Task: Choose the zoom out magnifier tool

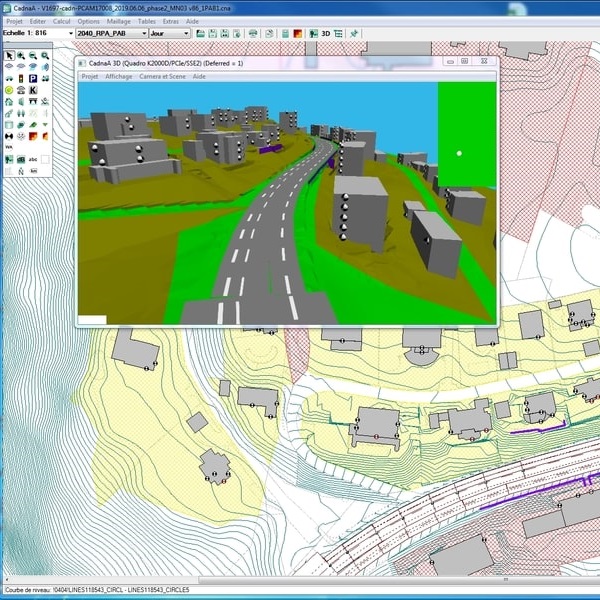Action: point(33,56)
